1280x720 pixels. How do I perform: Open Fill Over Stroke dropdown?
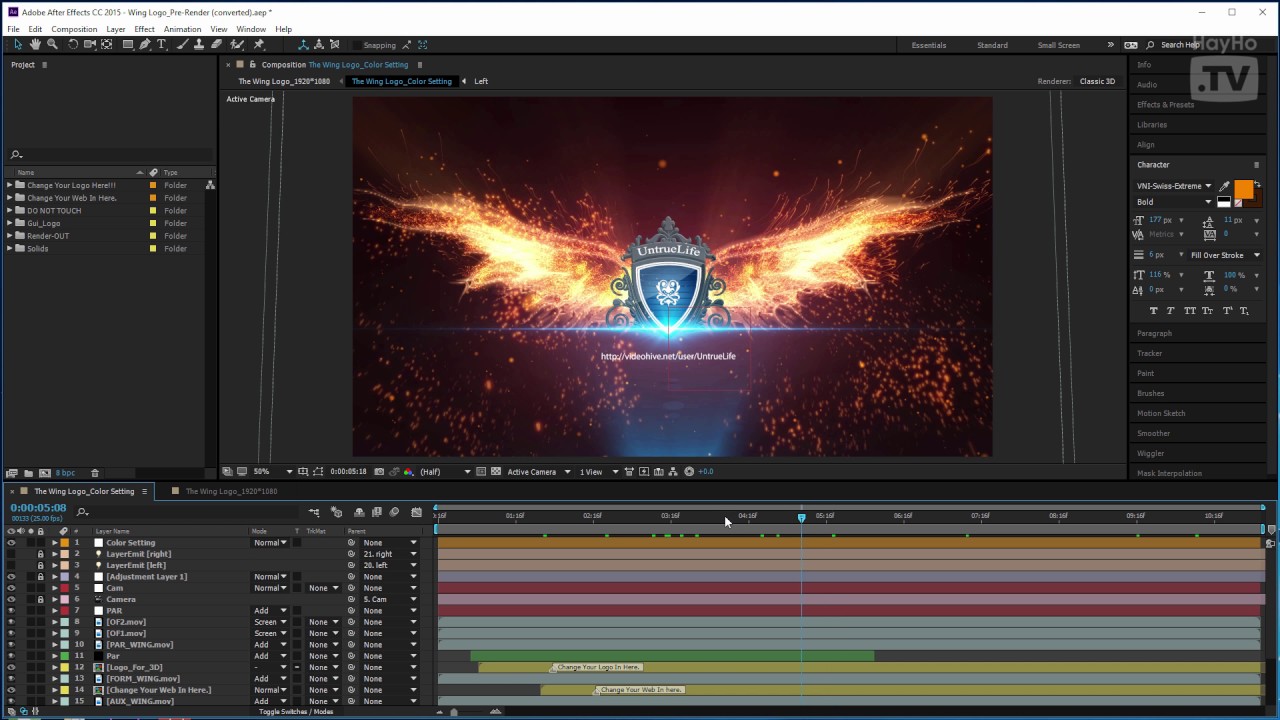point(1225,255)
